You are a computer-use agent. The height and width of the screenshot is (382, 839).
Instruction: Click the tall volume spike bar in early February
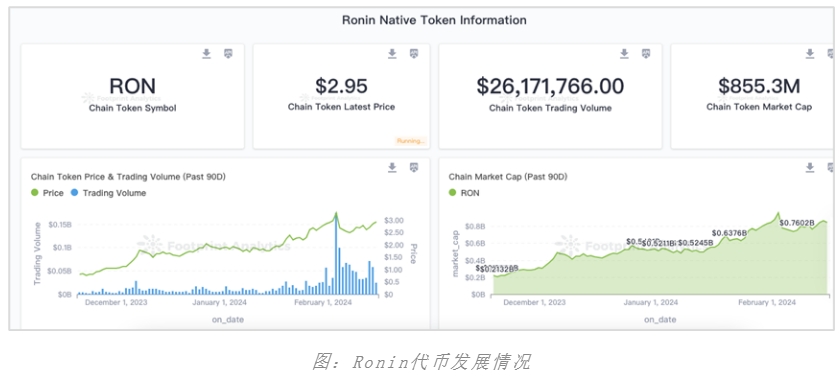click(x=336, y=255)
